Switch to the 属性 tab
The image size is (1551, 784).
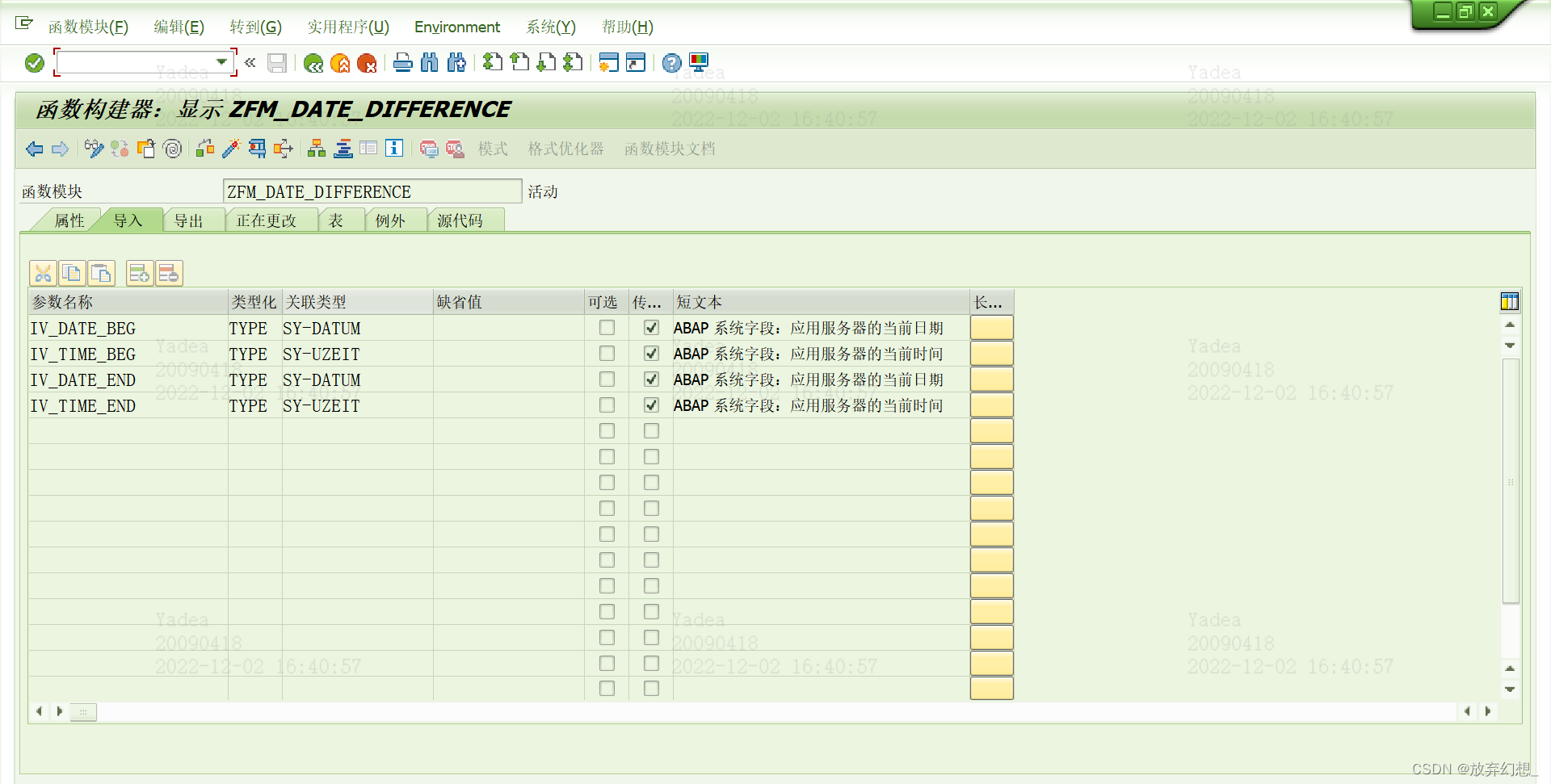pos(69,220)
